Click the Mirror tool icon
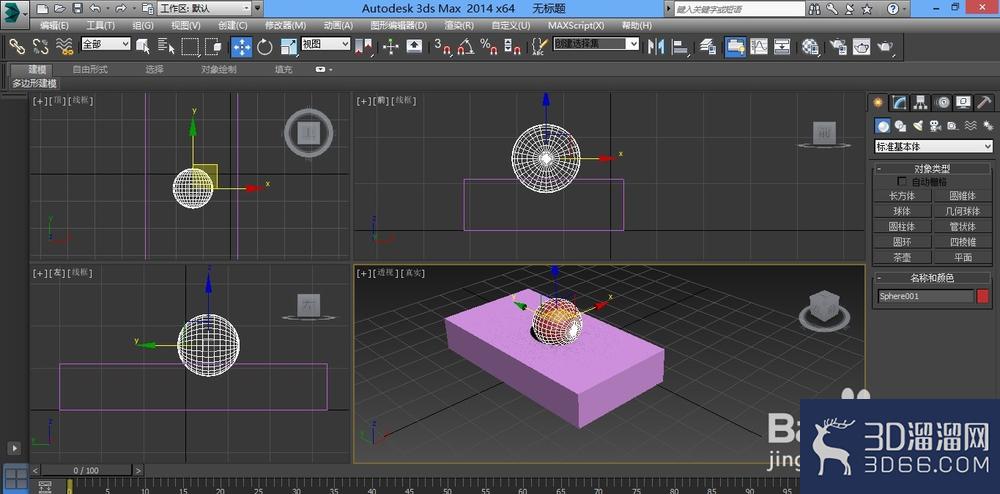The width and height of the screenshot is (1000, 494). pos(656,46)
